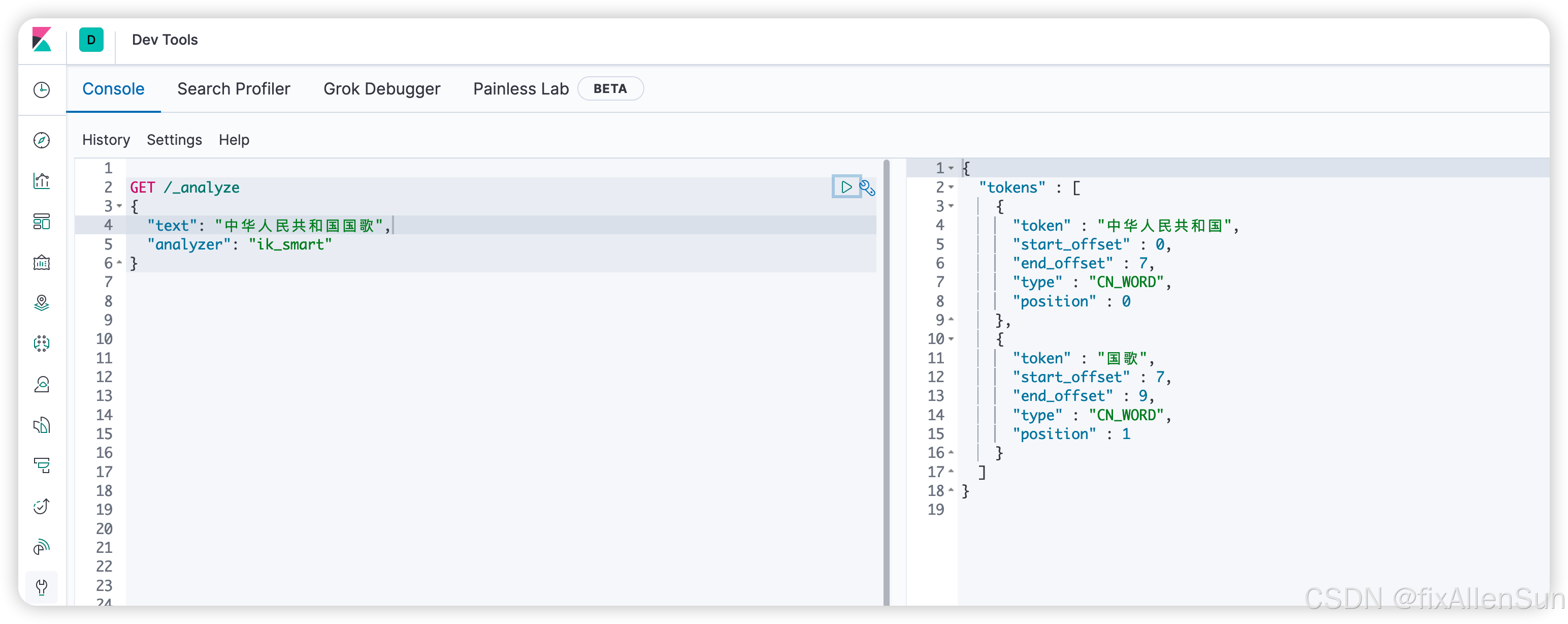Screen dimensions: 1568x624
Task: Collapse the "tokens" array in output
Action: tap(951, 187)
